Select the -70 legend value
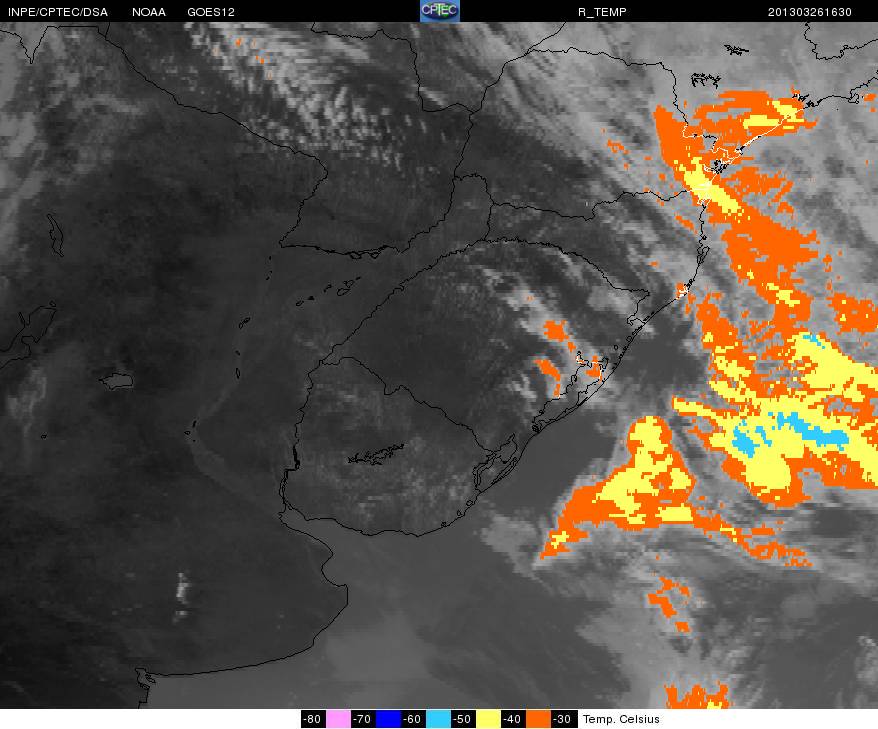This screenshot has height=729, width=878. [x=363, y=719]
